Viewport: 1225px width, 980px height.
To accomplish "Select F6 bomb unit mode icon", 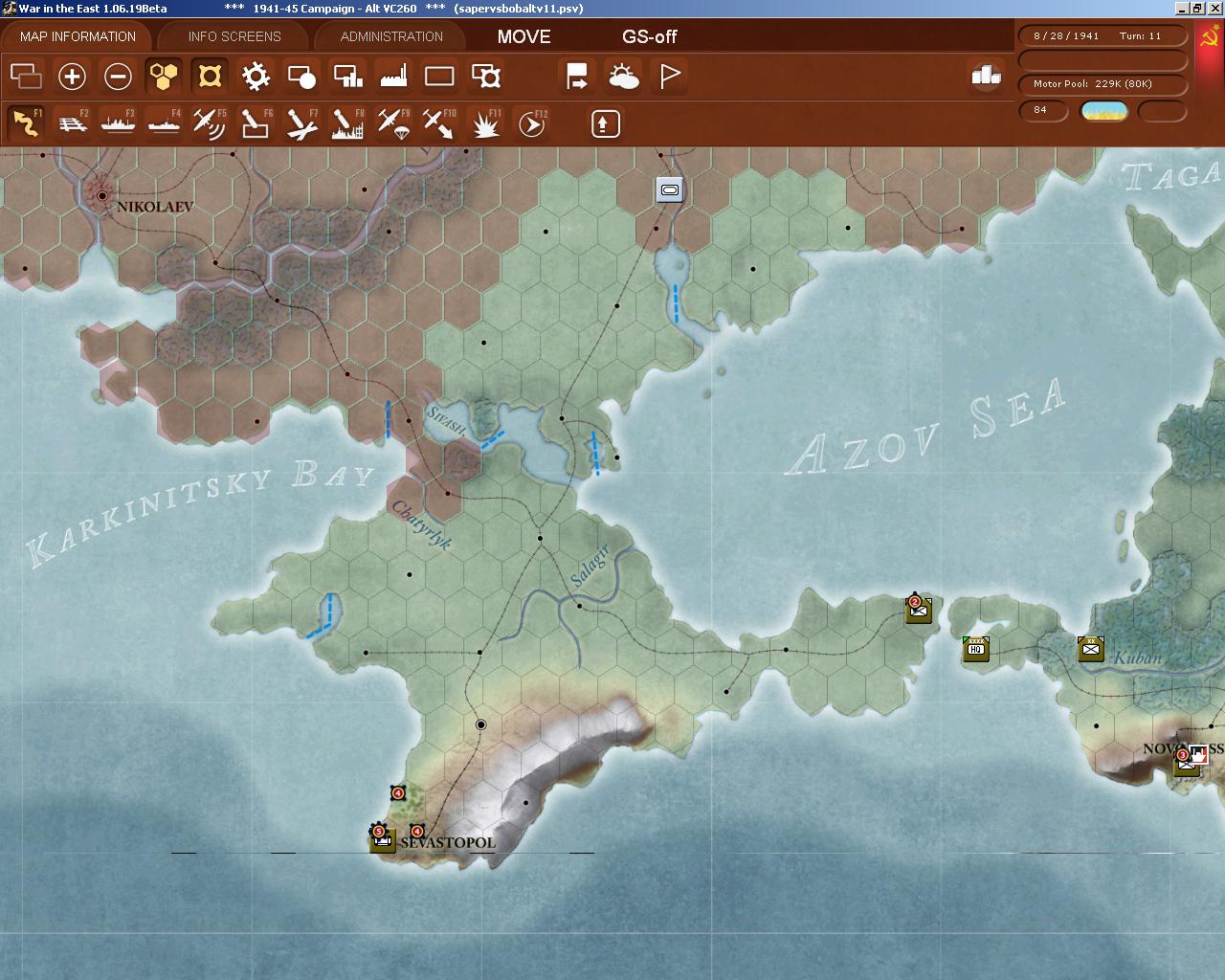I will [x=256, y=123].
